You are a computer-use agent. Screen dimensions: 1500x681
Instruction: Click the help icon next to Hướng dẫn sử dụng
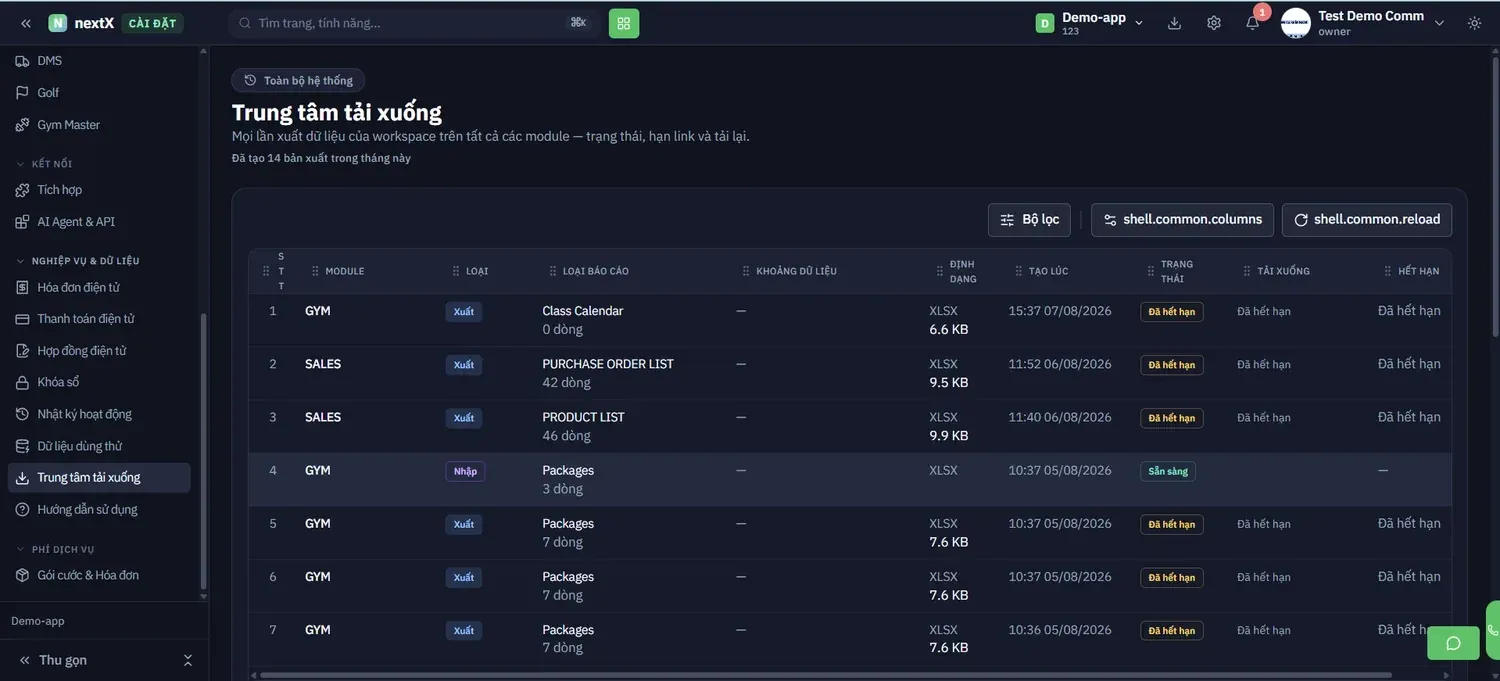(x=22, y=510)
